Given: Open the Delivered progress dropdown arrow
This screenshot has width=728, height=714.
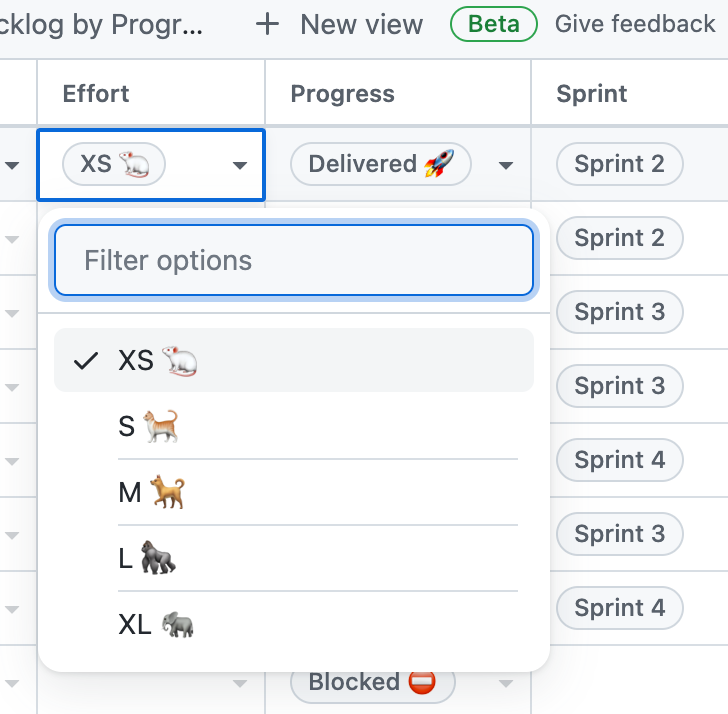Looking at the screenshot, I should click(x=506, y=165).
